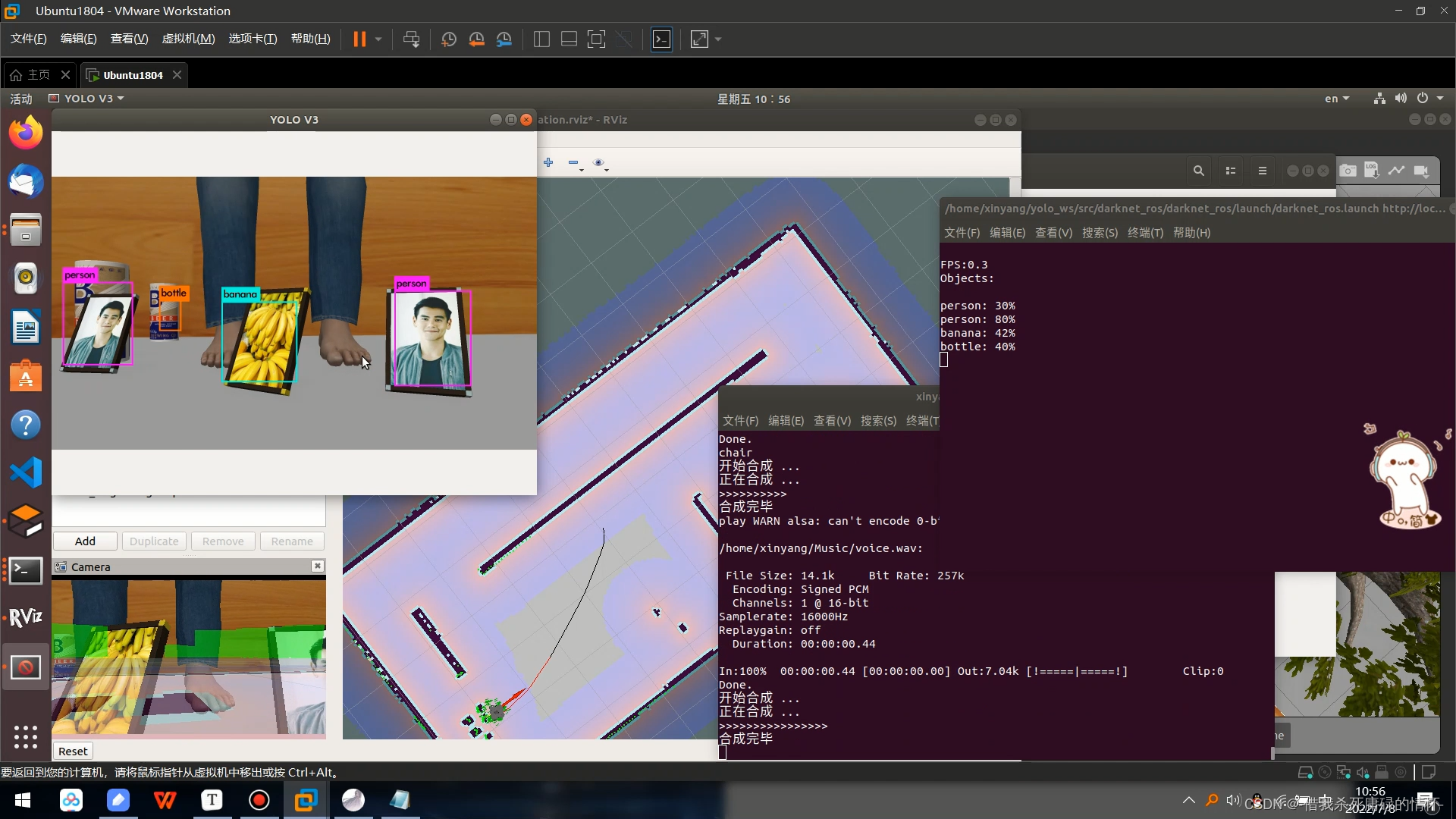Viewport: 1456px width, 819px height.
Task: Click 活动 Activities in the Ubuntu top bar
Action: point(21,99)
